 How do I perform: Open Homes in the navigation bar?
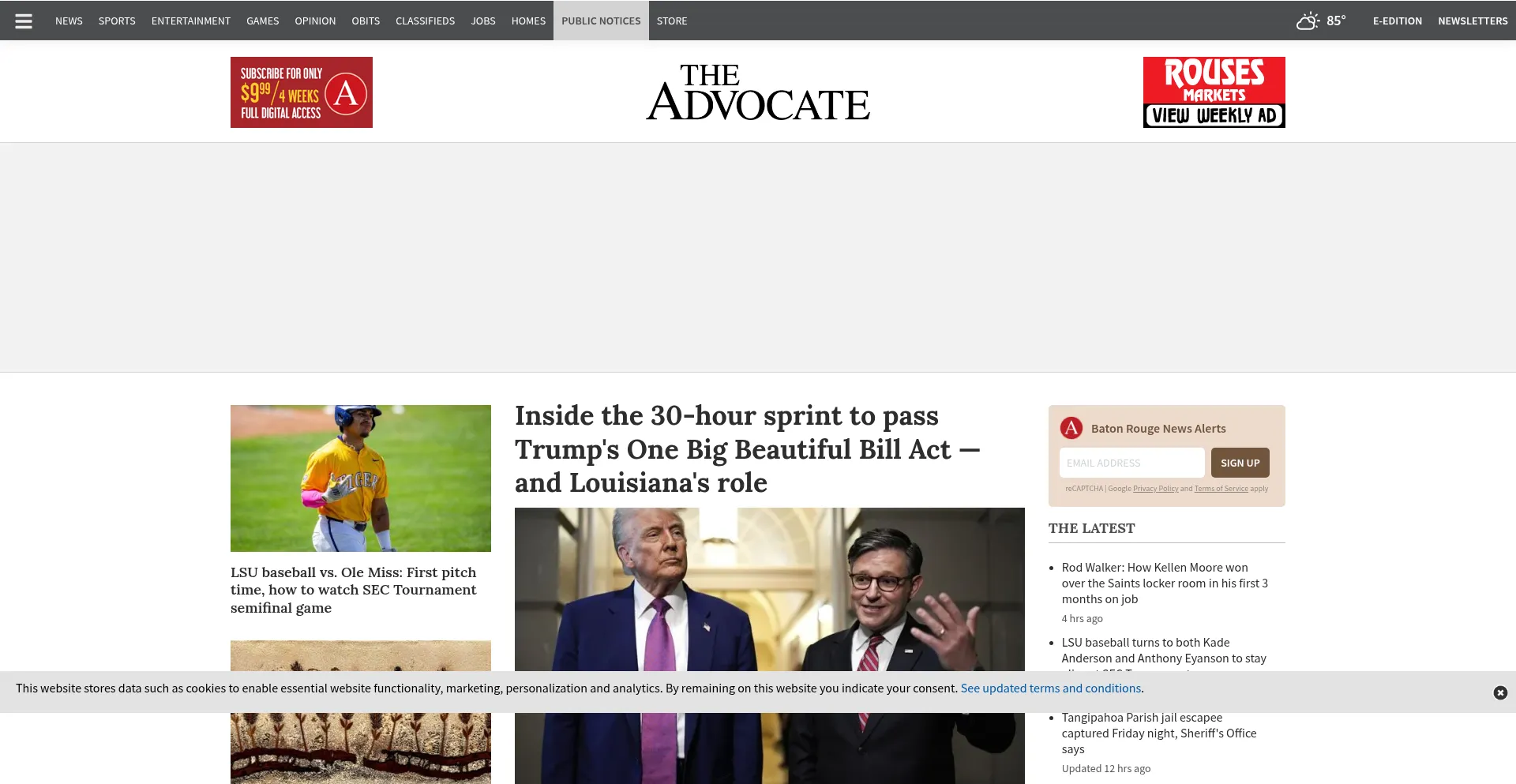pos(528,21)
